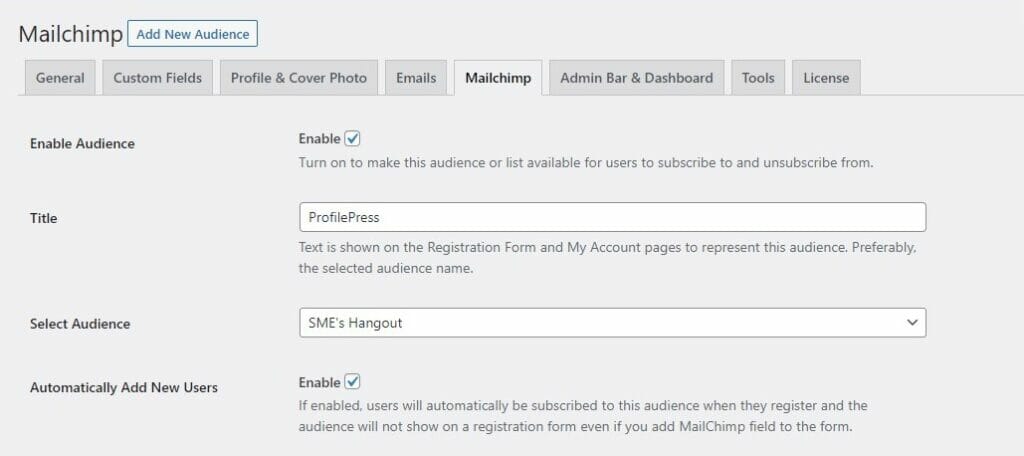Select the Emails tab
Viewport: 1024px width, 456px height.
(416, 78)
